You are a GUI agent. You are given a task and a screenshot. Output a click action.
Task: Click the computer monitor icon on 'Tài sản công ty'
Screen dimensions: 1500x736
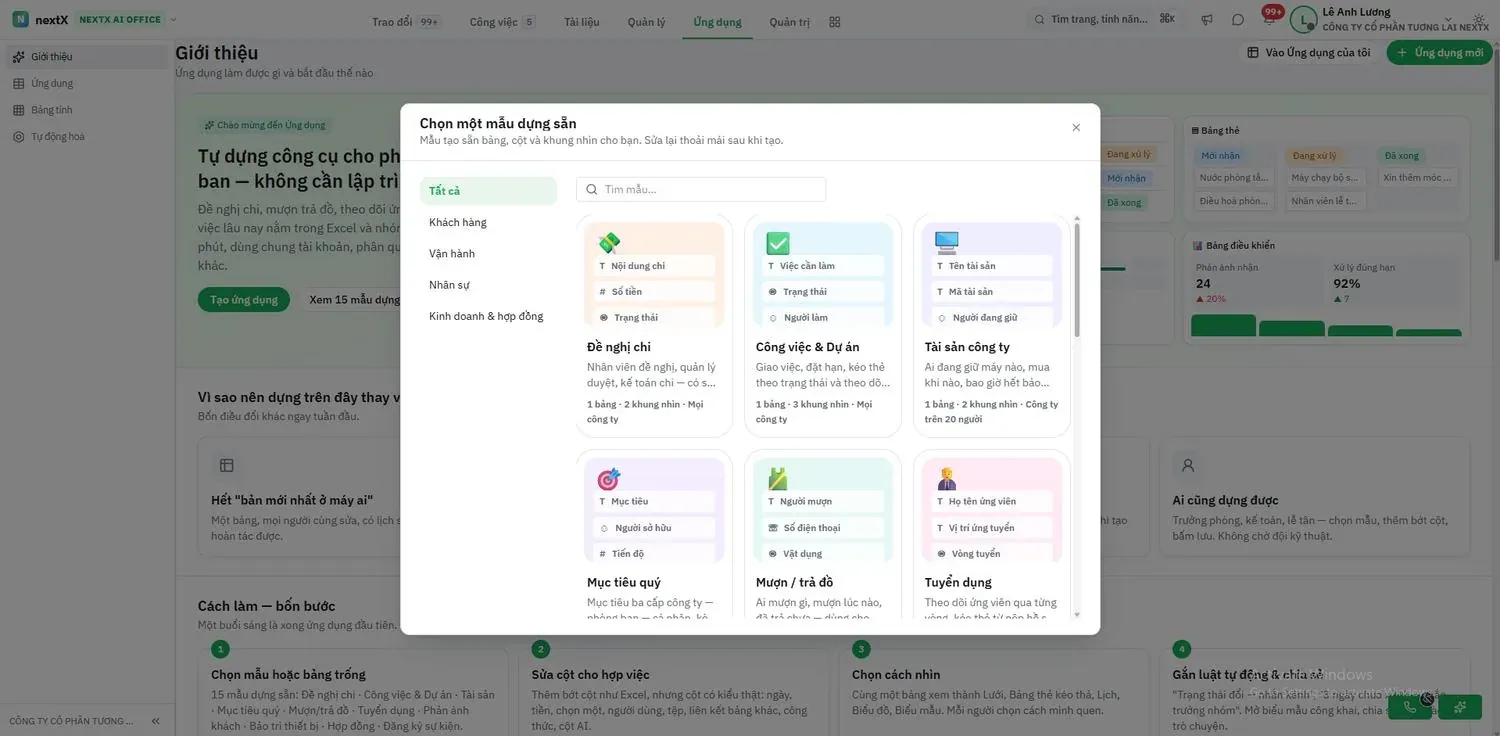(946, 243)
